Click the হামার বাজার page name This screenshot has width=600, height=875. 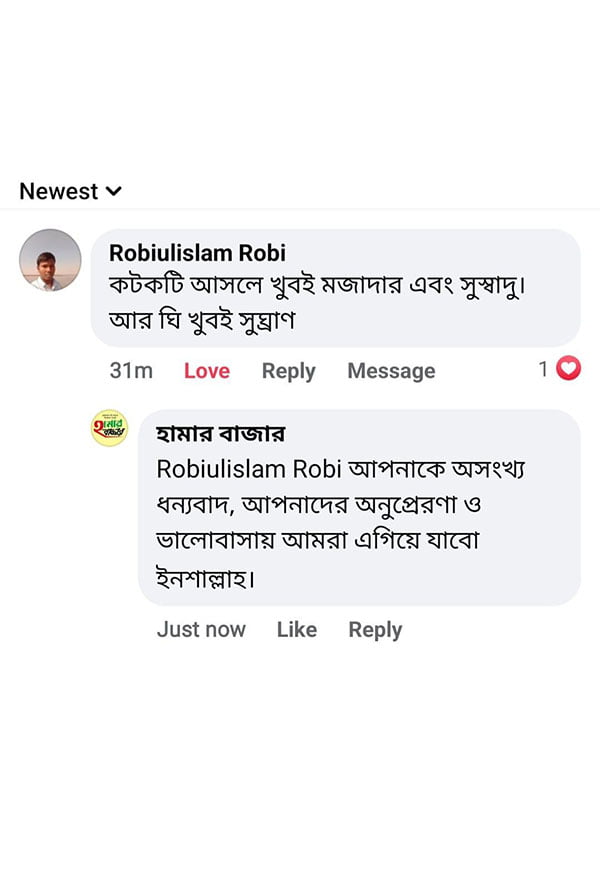point(220,433)
